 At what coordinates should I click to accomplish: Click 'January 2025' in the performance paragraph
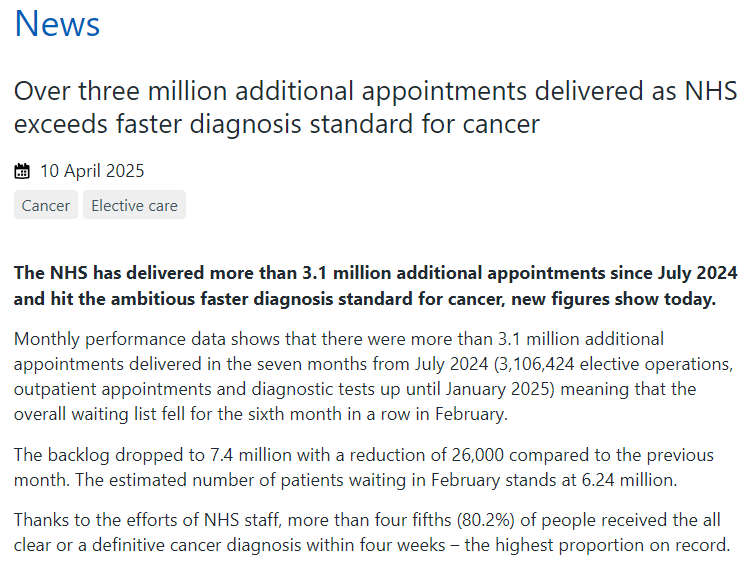[x=497, y=389]
